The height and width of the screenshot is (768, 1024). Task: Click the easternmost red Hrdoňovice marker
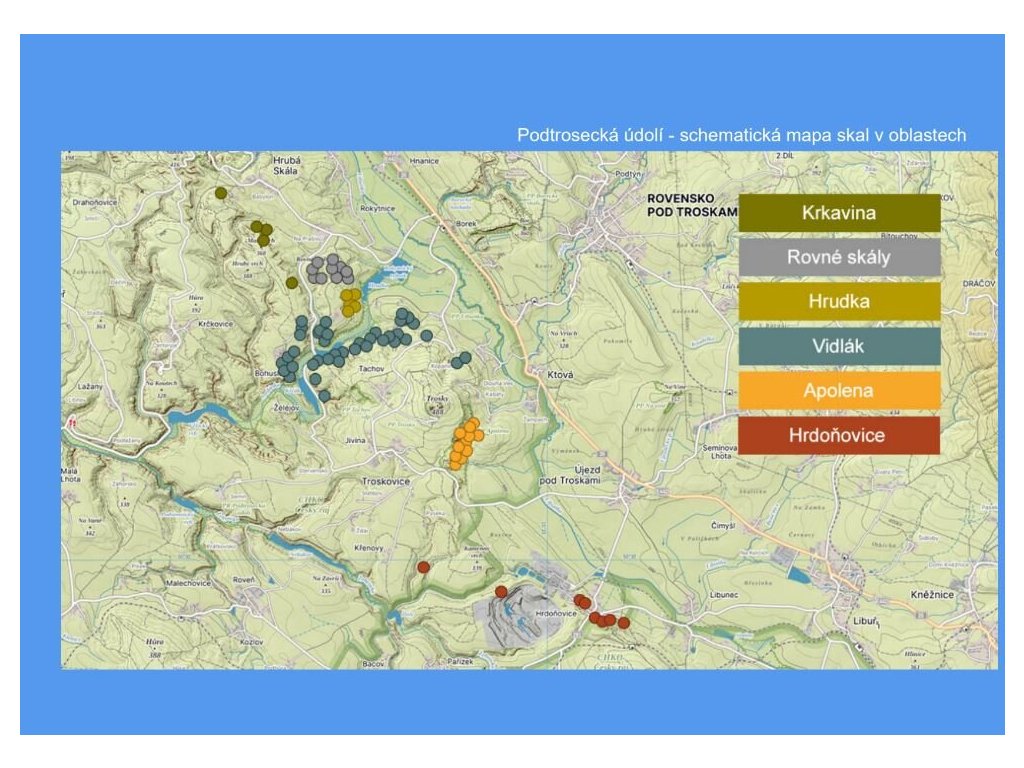(624, 624)
